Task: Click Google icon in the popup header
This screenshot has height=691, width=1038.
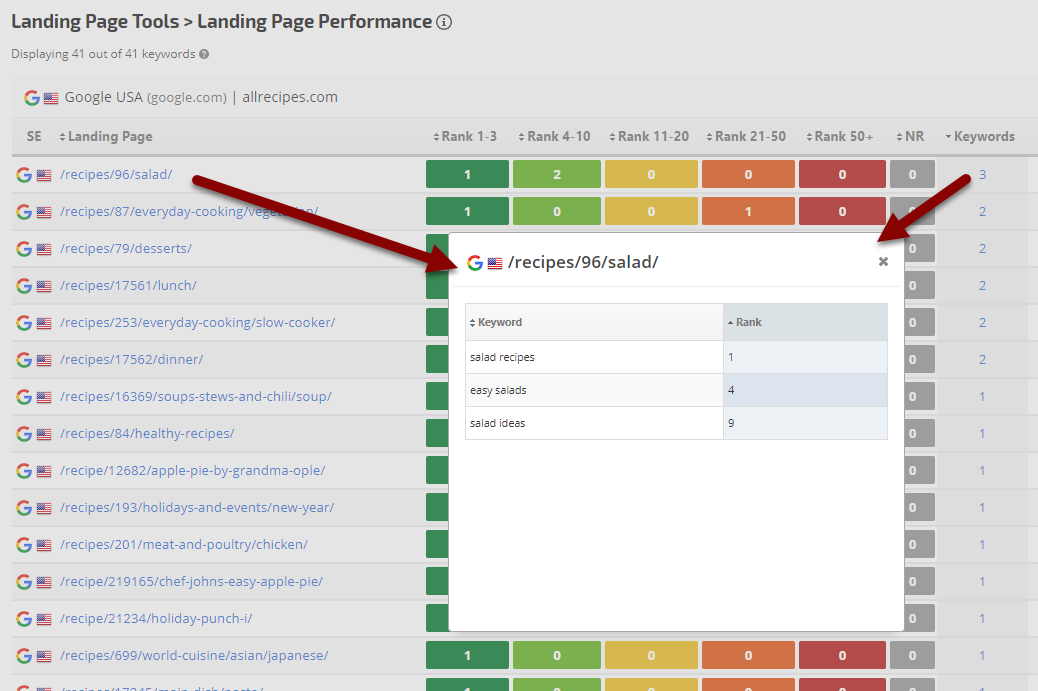Action: tap(475, 263)
